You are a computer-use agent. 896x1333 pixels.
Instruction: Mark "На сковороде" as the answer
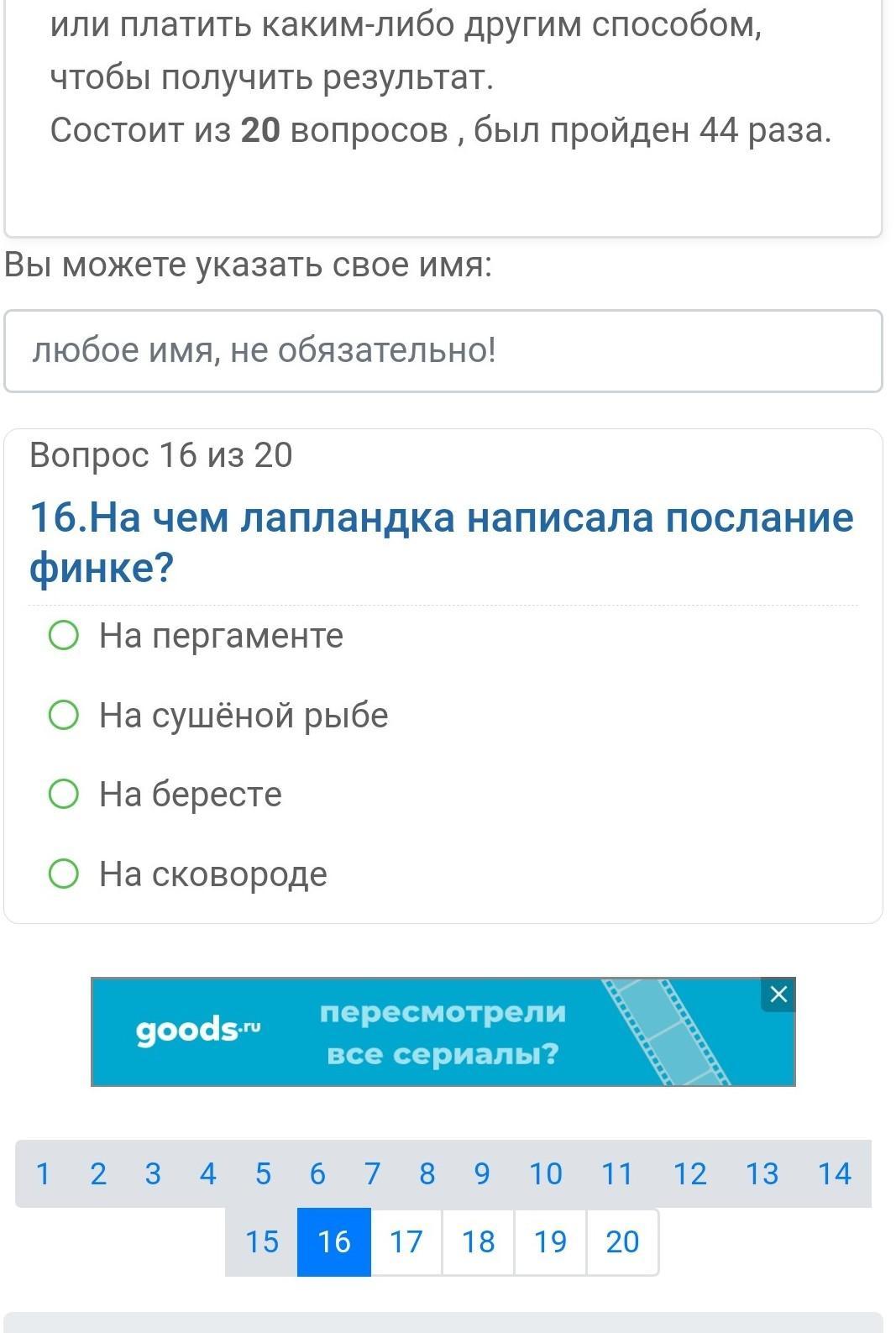click(64, 874)
